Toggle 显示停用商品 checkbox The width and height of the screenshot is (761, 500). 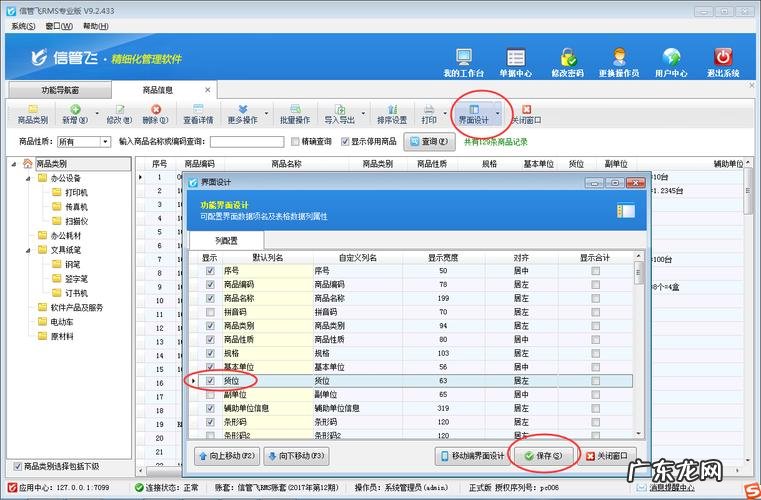click(x=346, y=142)
